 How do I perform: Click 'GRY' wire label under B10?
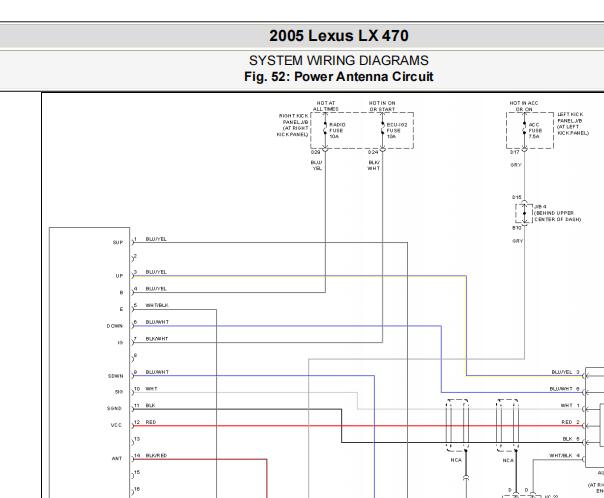[x=518, y=241]
